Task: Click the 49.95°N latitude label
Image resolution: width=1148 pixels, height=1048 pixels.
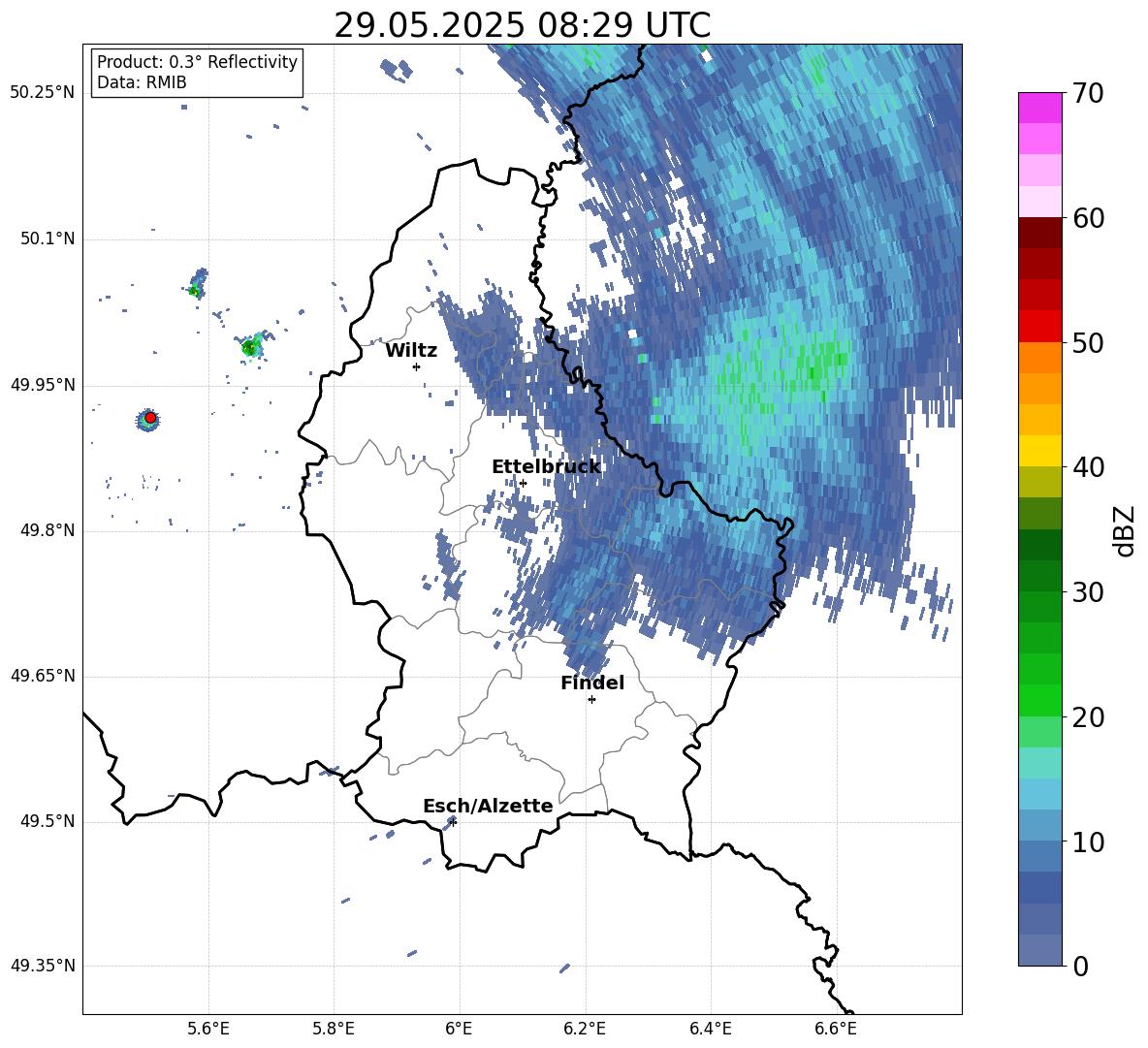Action: coord(43,385)
